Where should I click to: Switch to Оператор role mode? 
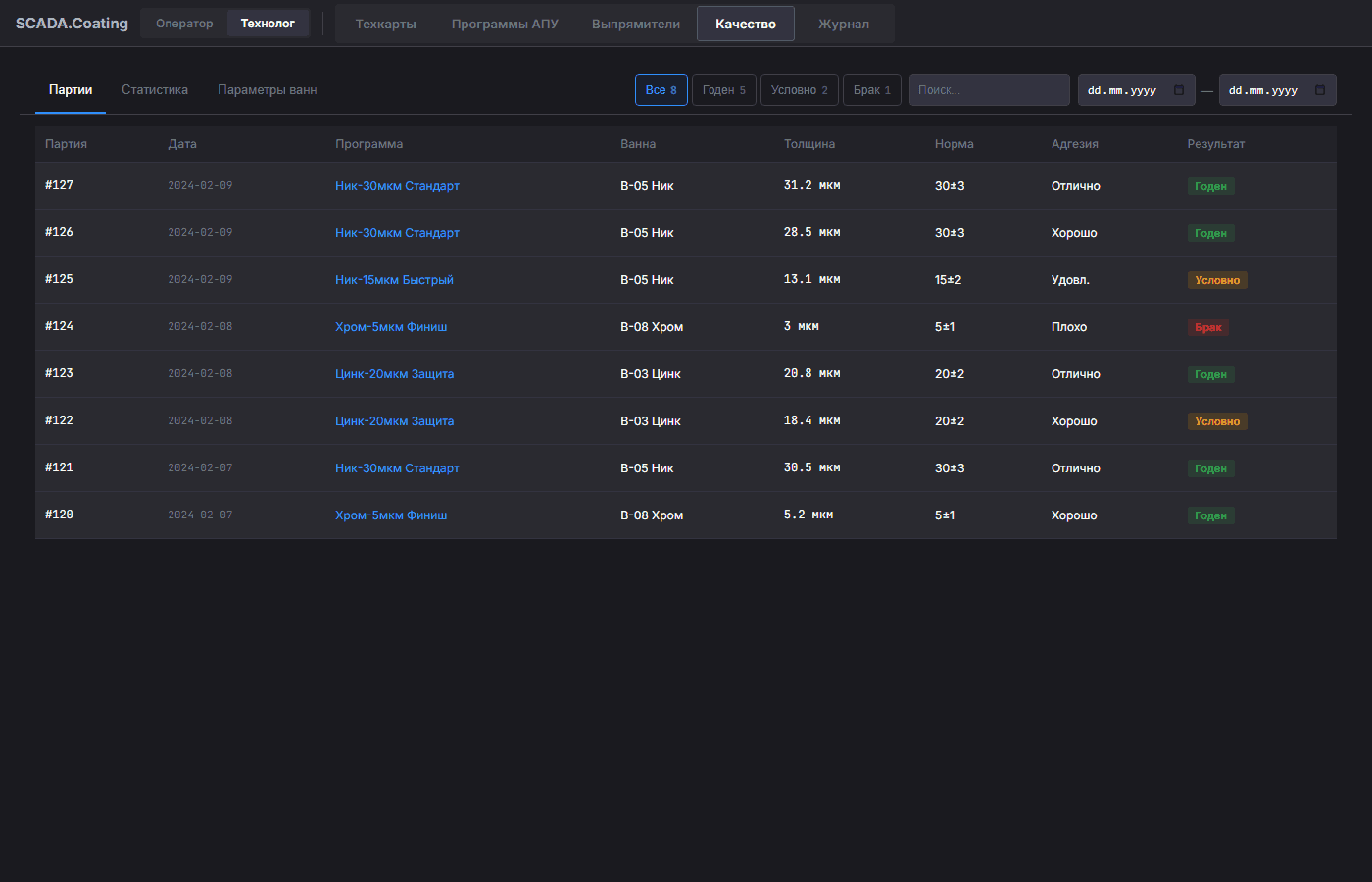pyautogui.click(x=184, y=24)
